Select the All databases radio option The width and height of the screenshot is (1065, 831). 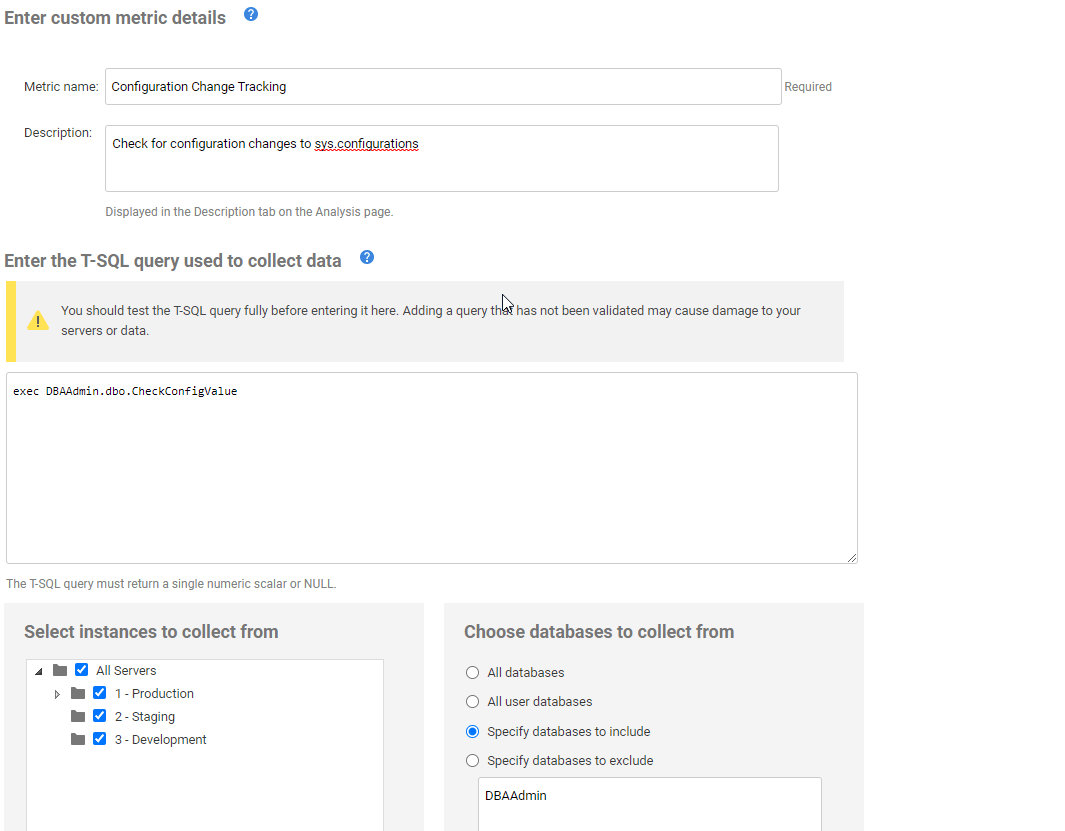[x=473, y=673]
